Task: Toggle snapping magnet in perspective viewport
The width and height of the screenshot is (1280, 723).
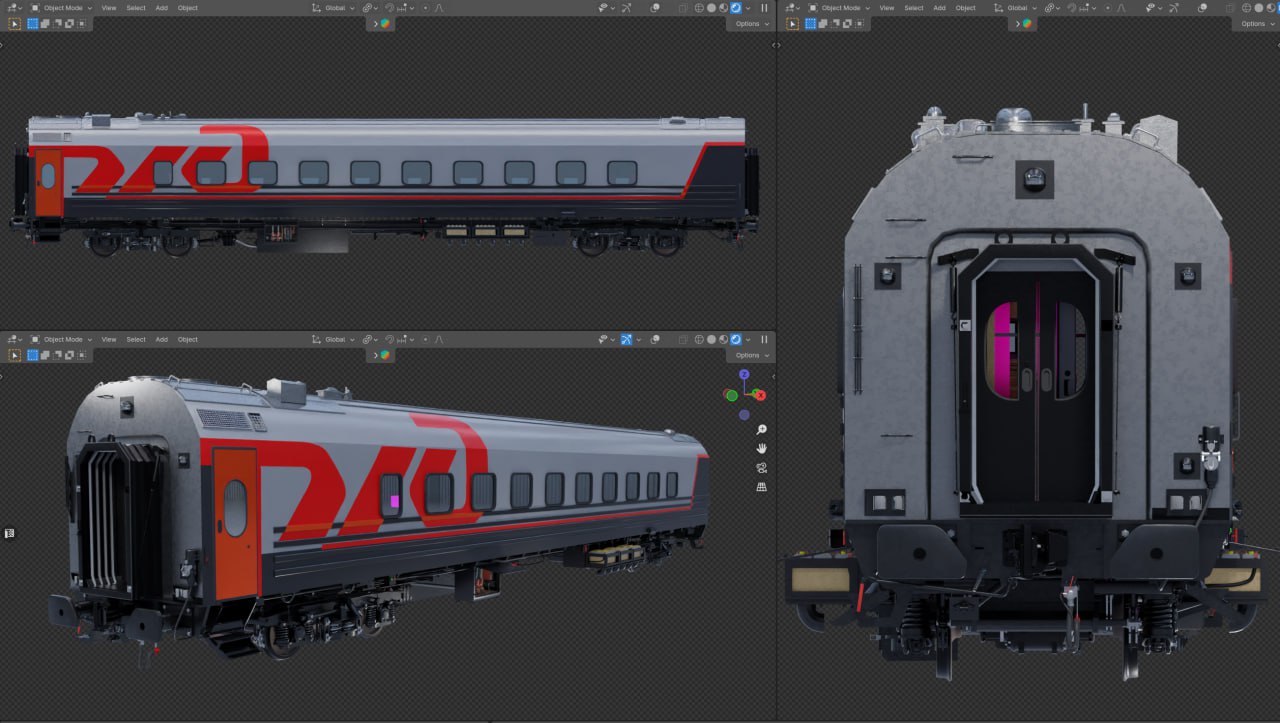Action: pos(390,340)
